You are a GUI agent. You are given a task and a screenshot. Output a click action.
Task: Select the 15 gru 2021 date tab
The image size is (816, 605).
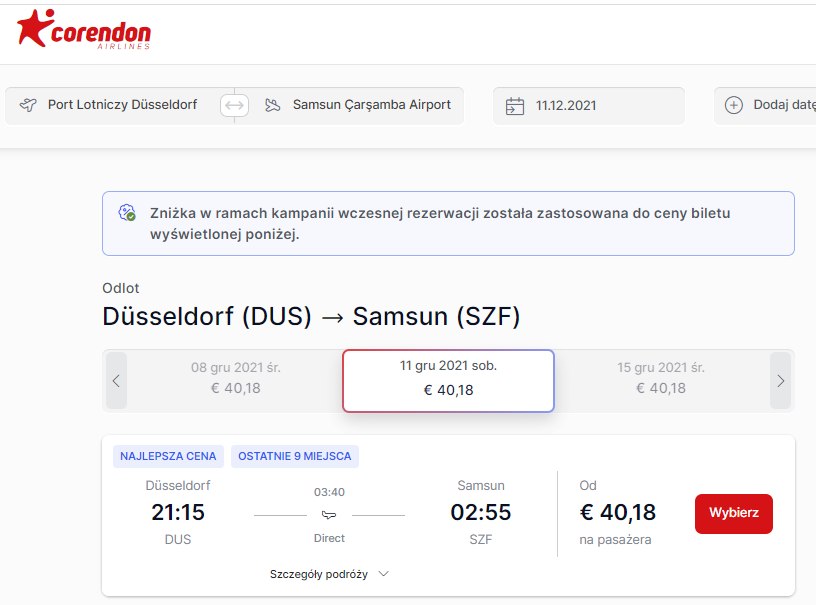click(x=661, y=378)
